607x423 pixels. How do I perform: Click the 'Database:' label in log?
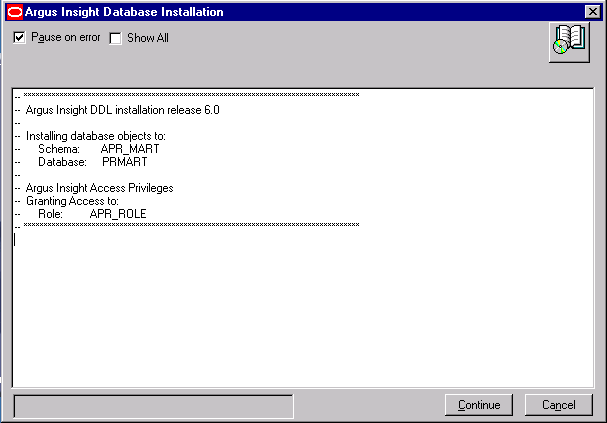(x=62, y=162)
